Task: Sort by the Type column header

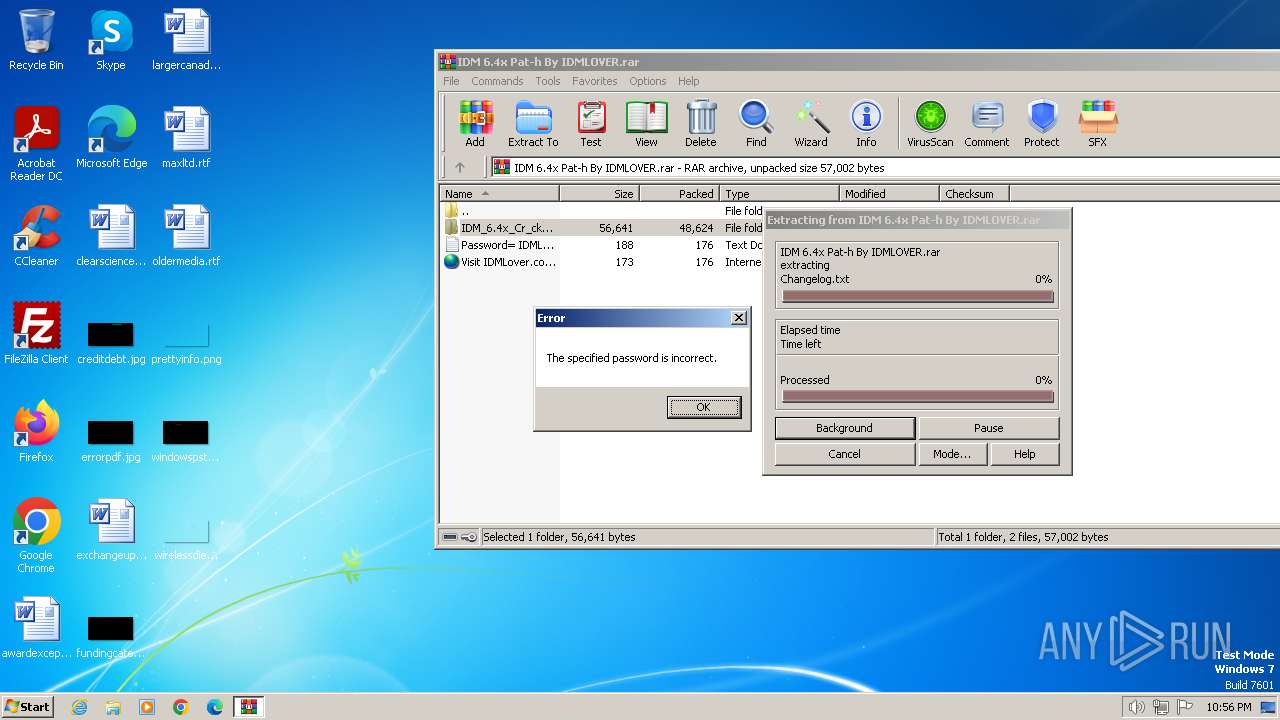Action: 780,194
